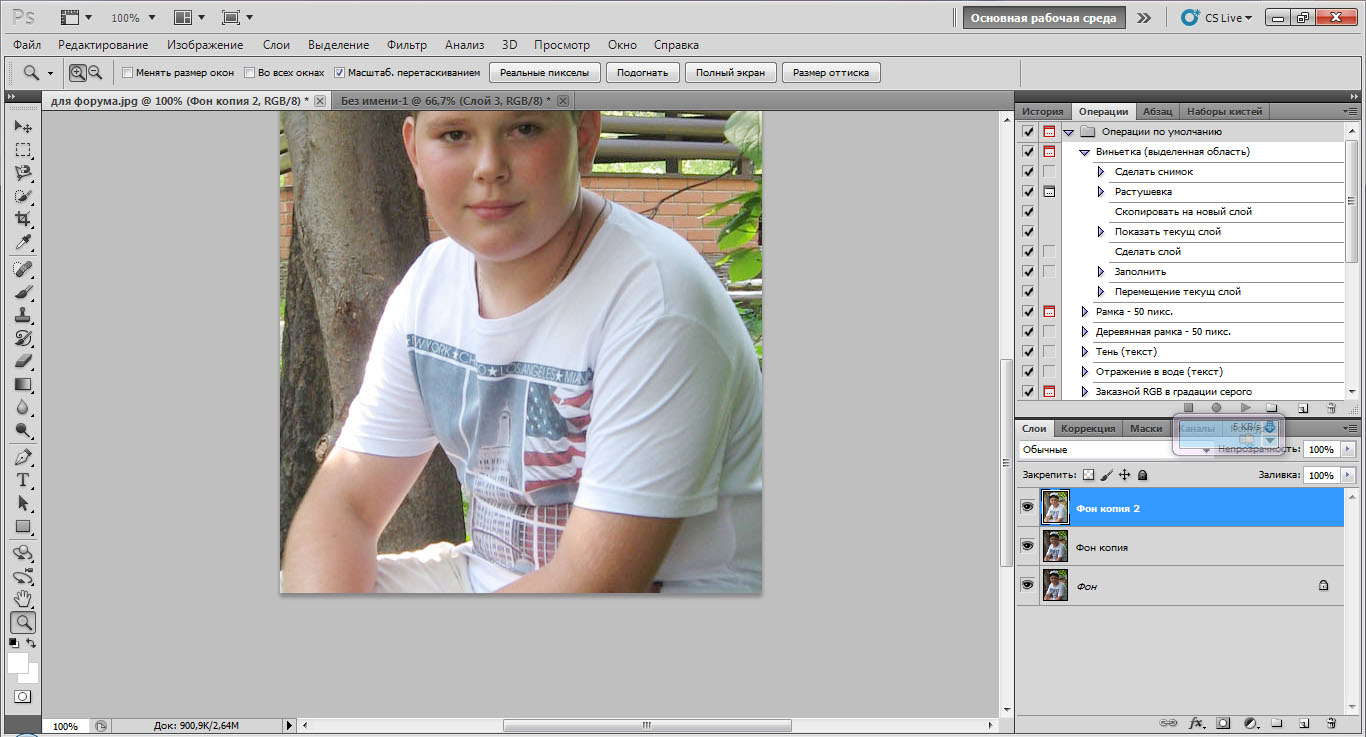Select the Gradient tool

click(x=23, y=385)
